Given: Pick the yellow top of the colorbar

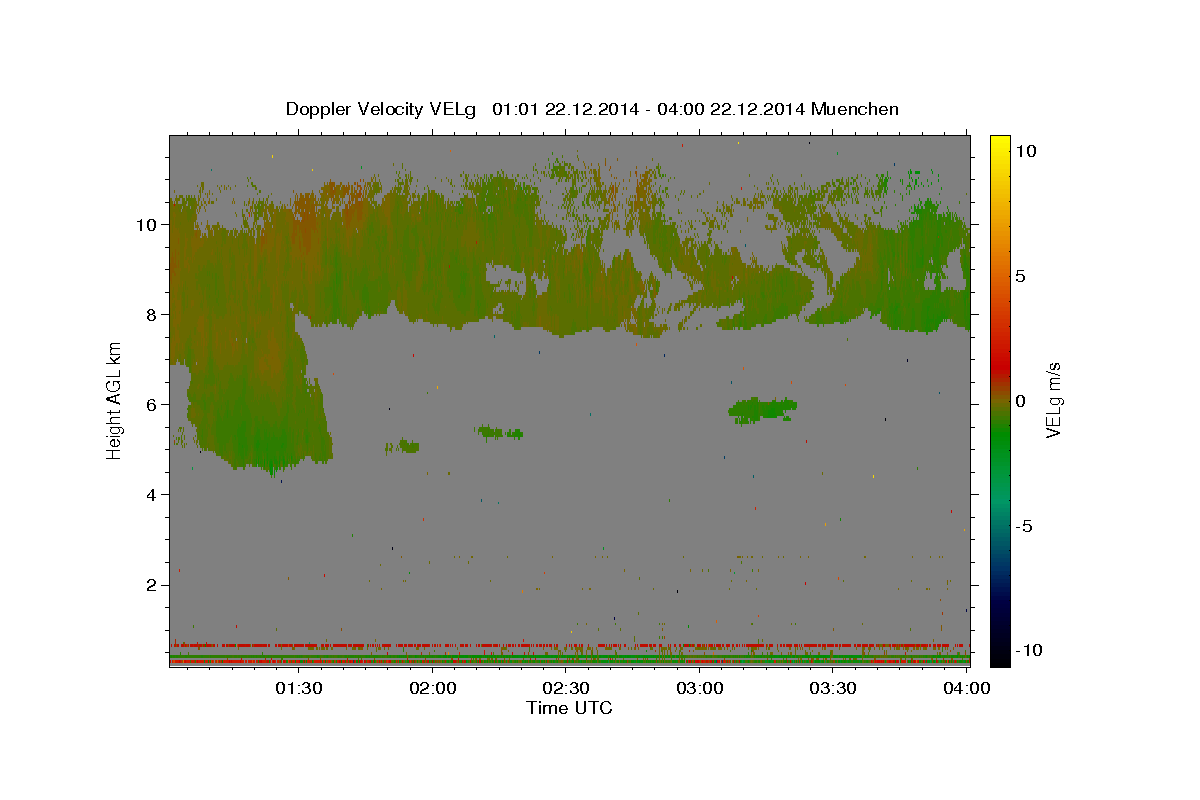Looking at the screenshot, I should (999, 145).
